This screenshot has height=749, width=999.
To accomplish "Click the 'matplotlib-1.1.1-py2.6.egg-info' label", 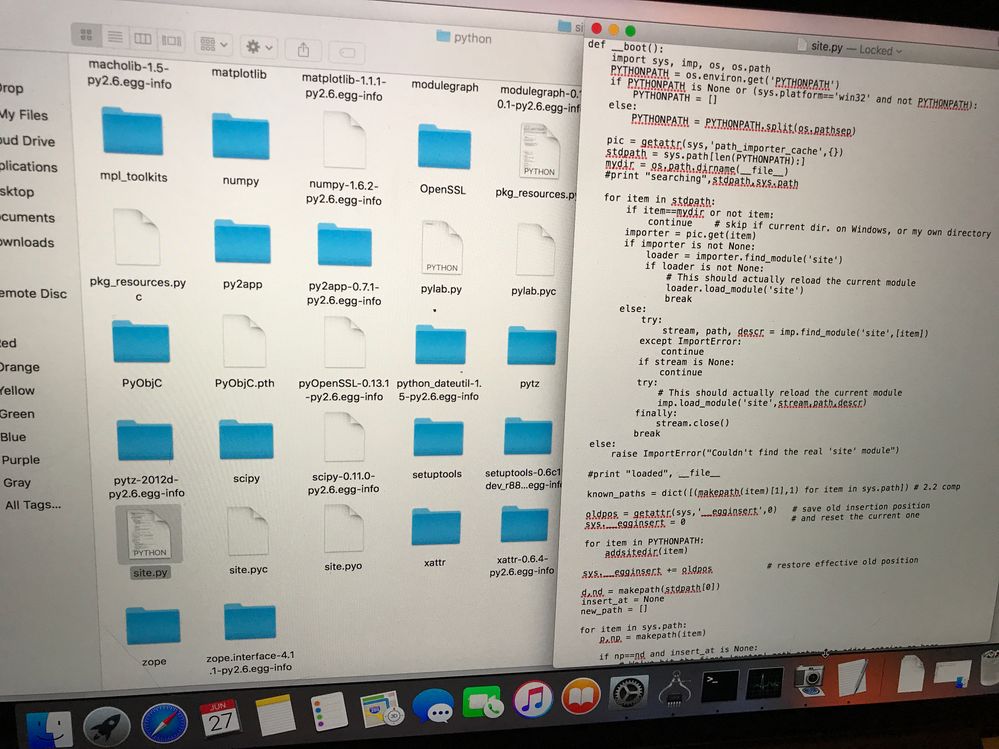I will click(343, 87).
